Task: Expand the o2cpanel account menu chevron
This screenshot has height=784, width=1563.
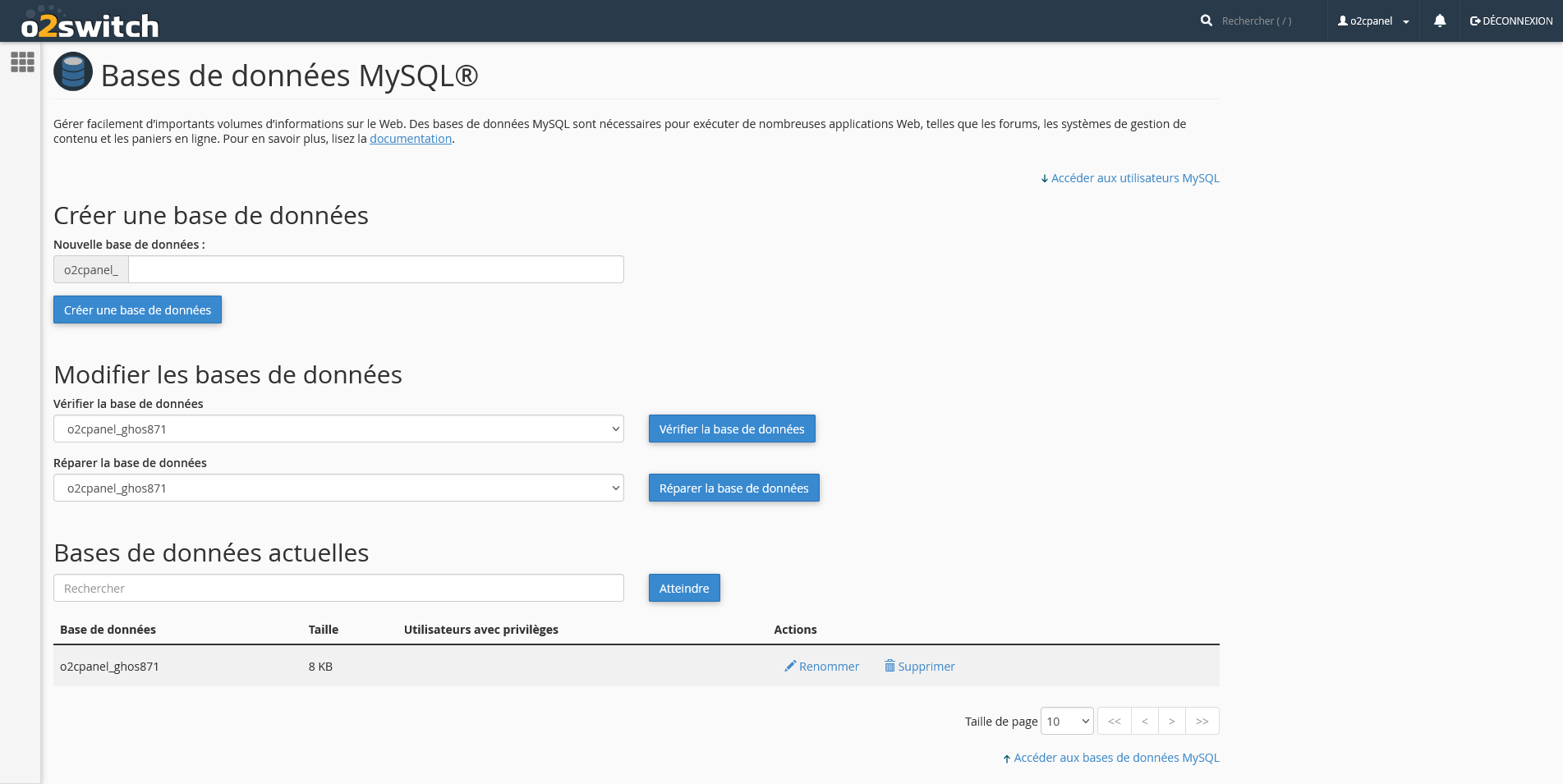Action: 1405,21
